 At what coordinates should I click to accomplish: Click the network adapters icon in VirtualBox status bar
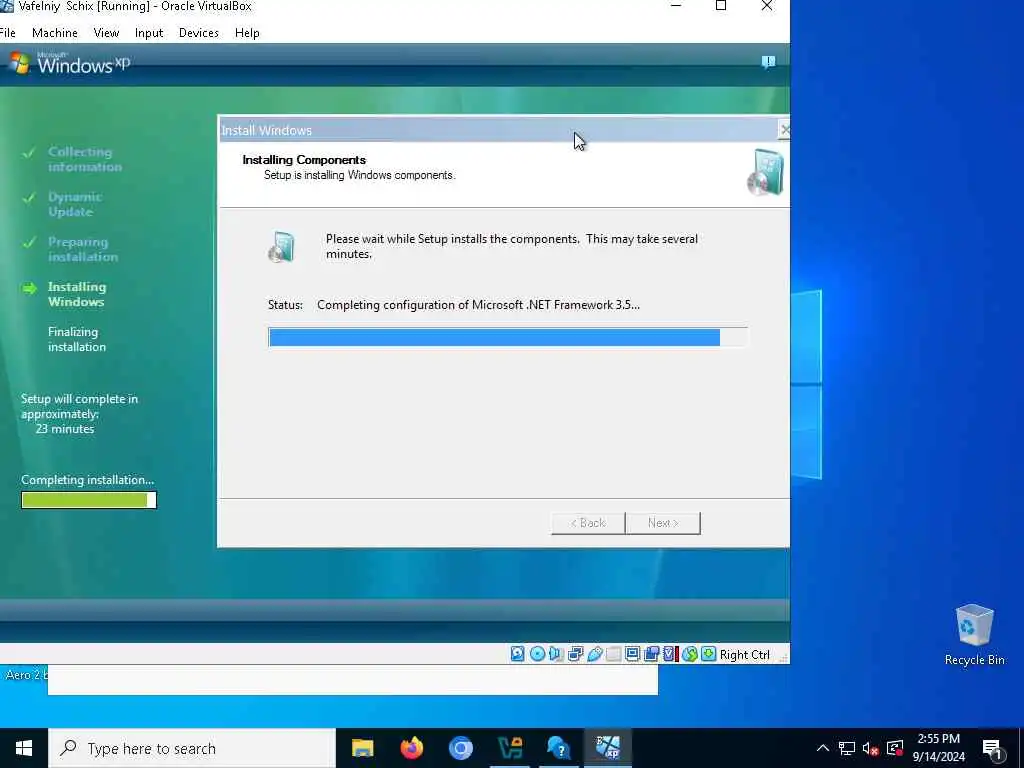(575, 654)
